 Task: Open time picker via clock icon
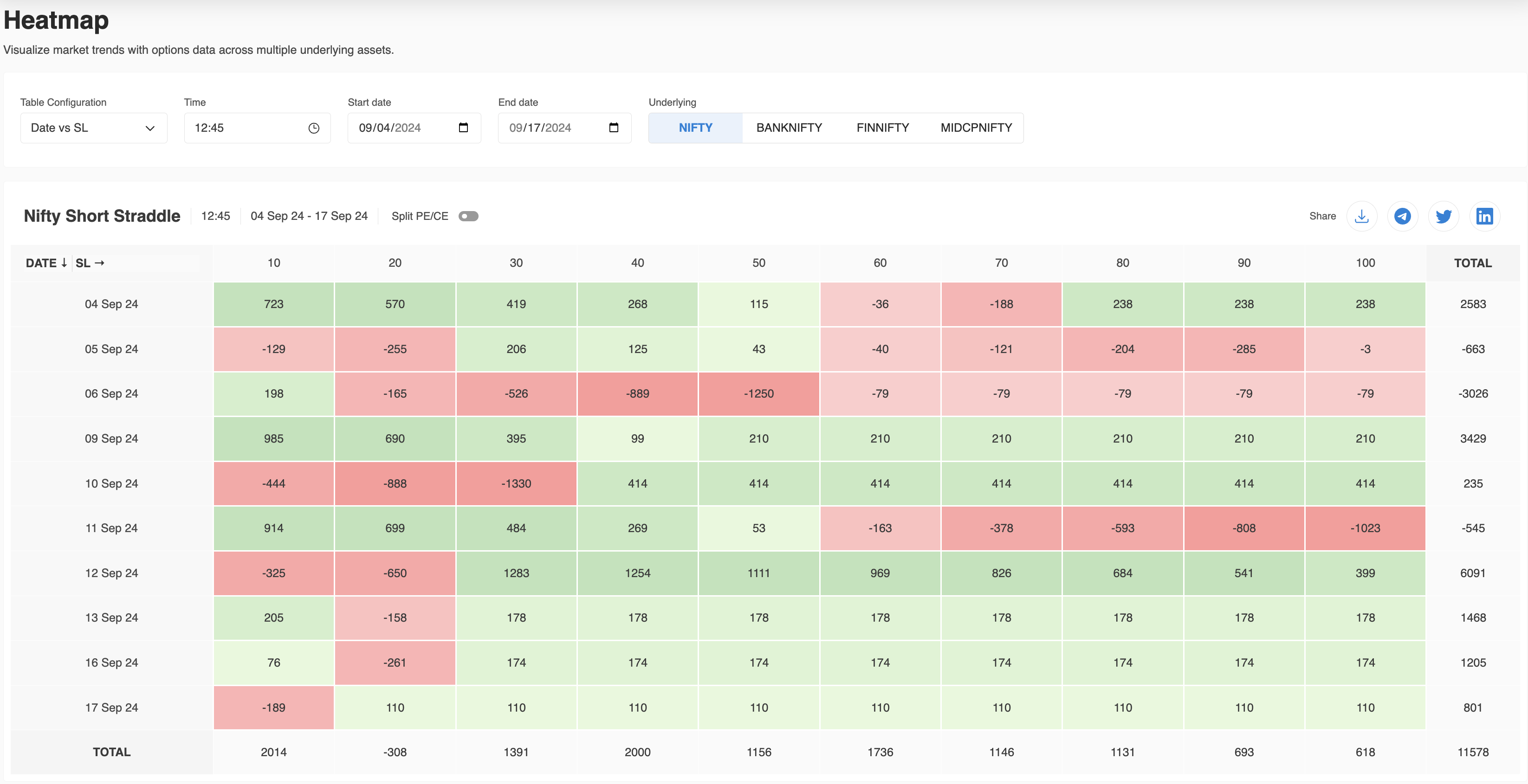point(314,128)
